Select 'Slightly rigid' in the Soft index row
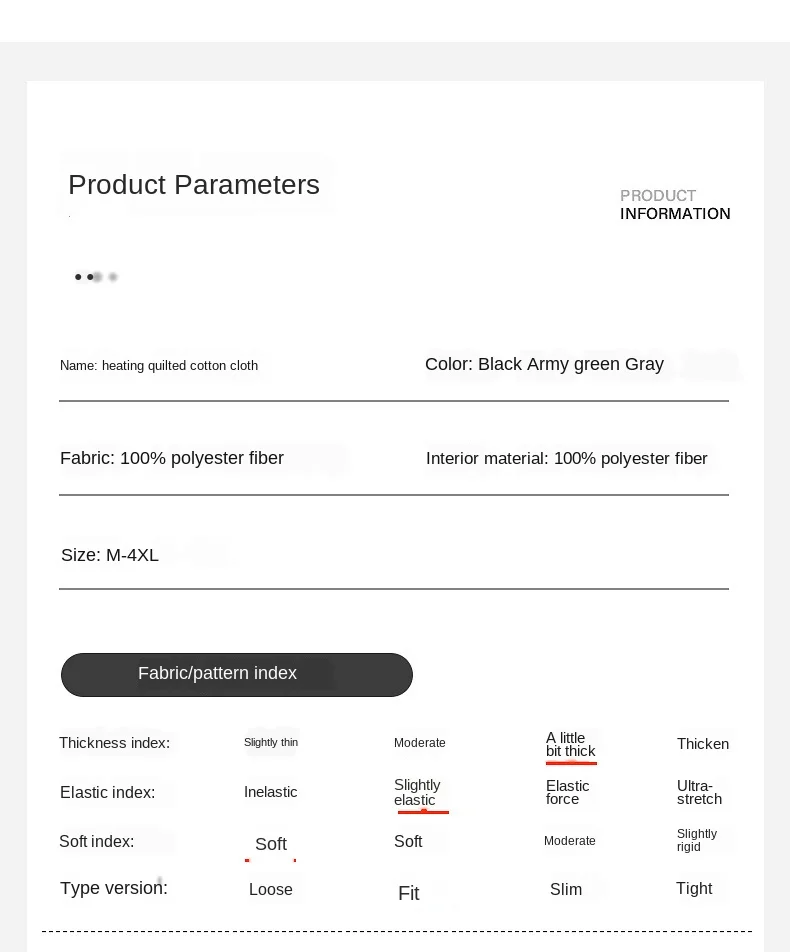This screenshot has width=790, height=952. point(696,840)
